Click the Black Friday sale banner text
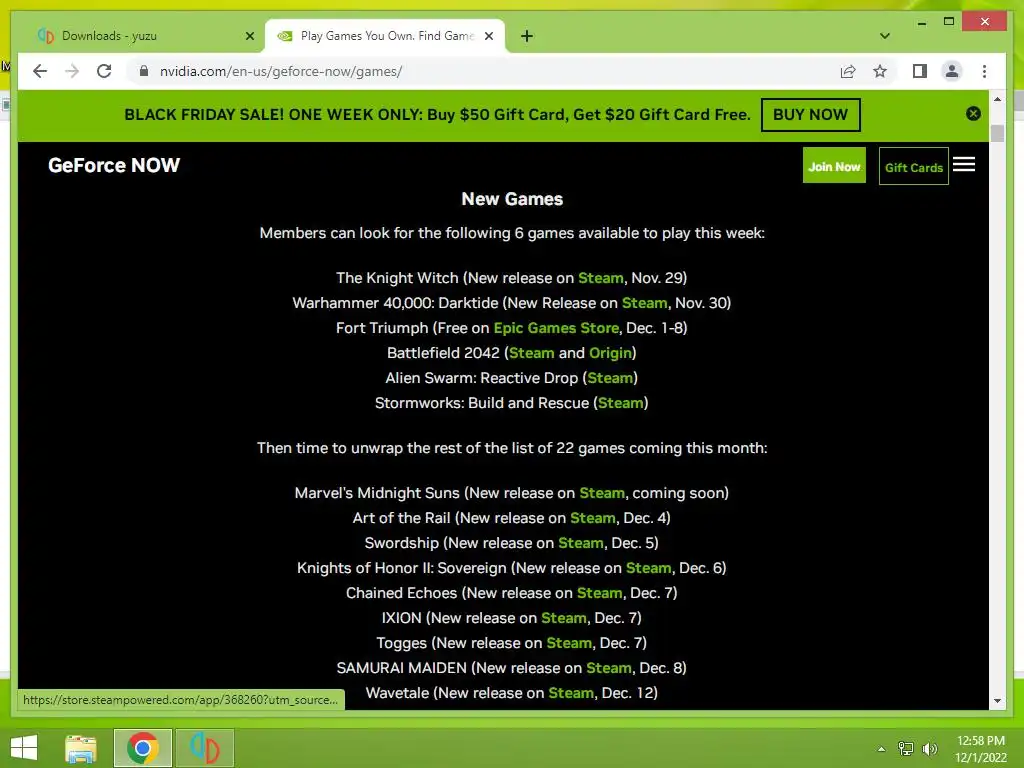The width and height of the screenshot is (1024, 768). (x=438, y=114)
